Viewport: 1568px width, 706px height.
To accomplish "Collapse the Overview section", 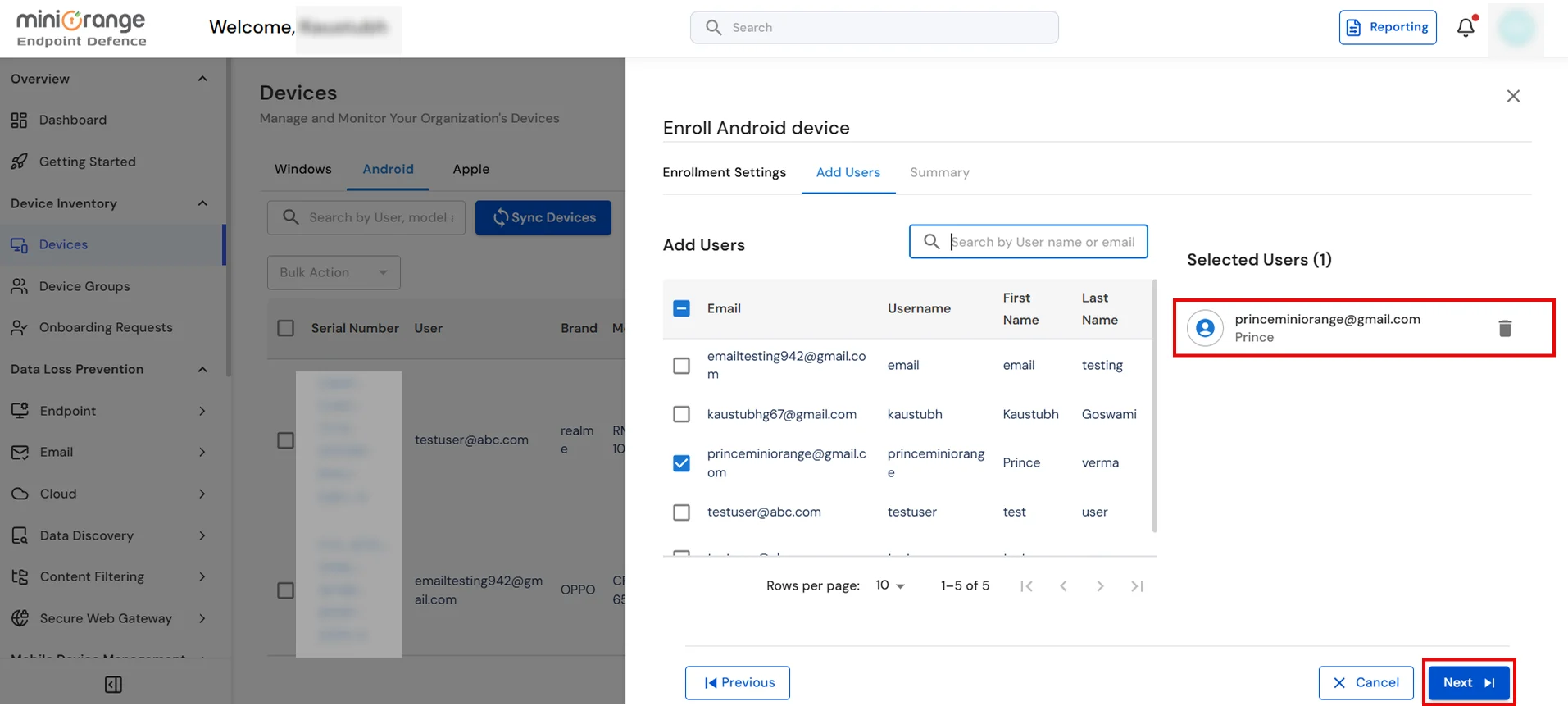I will [202, 79].
